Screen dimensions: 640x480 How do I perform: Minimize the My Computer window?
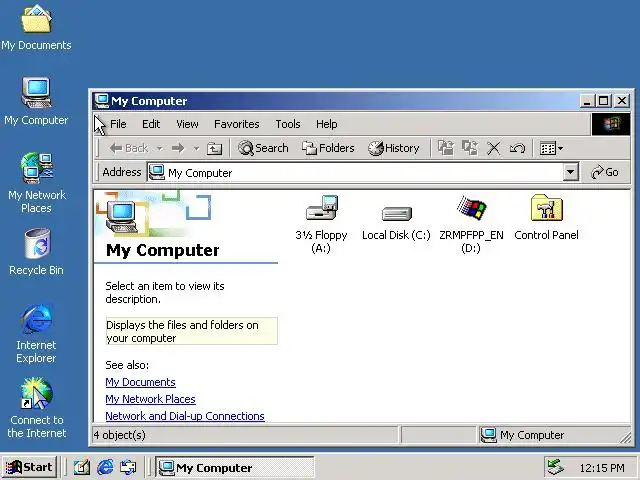click(588, 101)
